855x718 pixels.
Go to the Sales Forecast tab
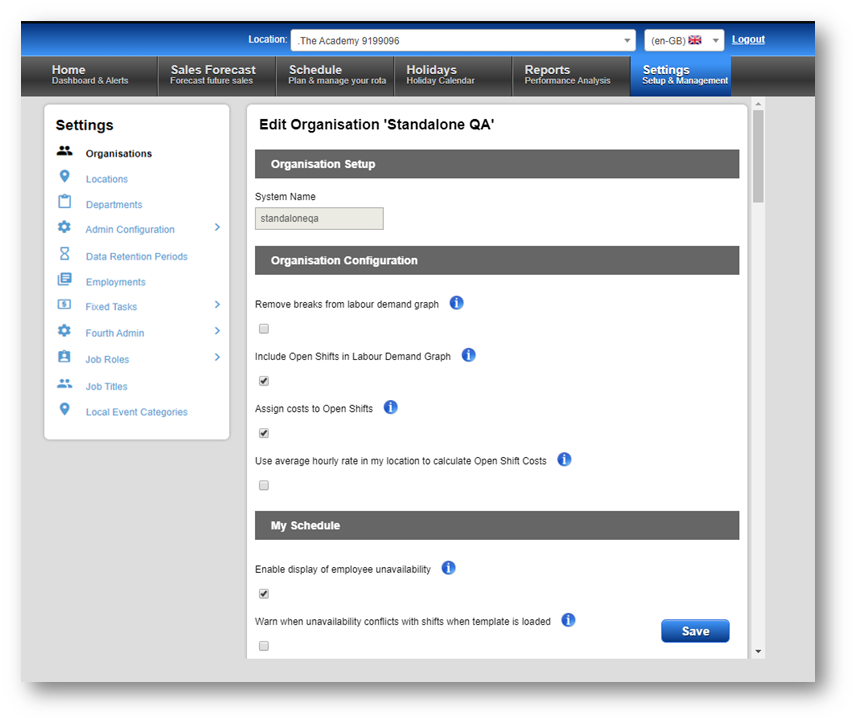pos(213,75)
